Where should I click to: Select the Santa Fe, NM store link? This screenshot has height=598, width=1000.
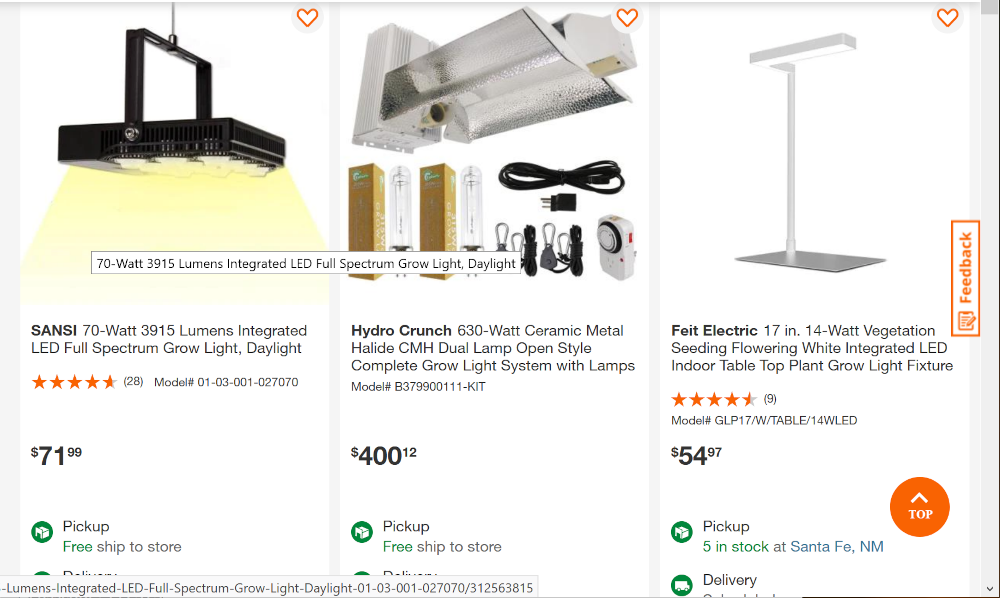coord(836,547)
